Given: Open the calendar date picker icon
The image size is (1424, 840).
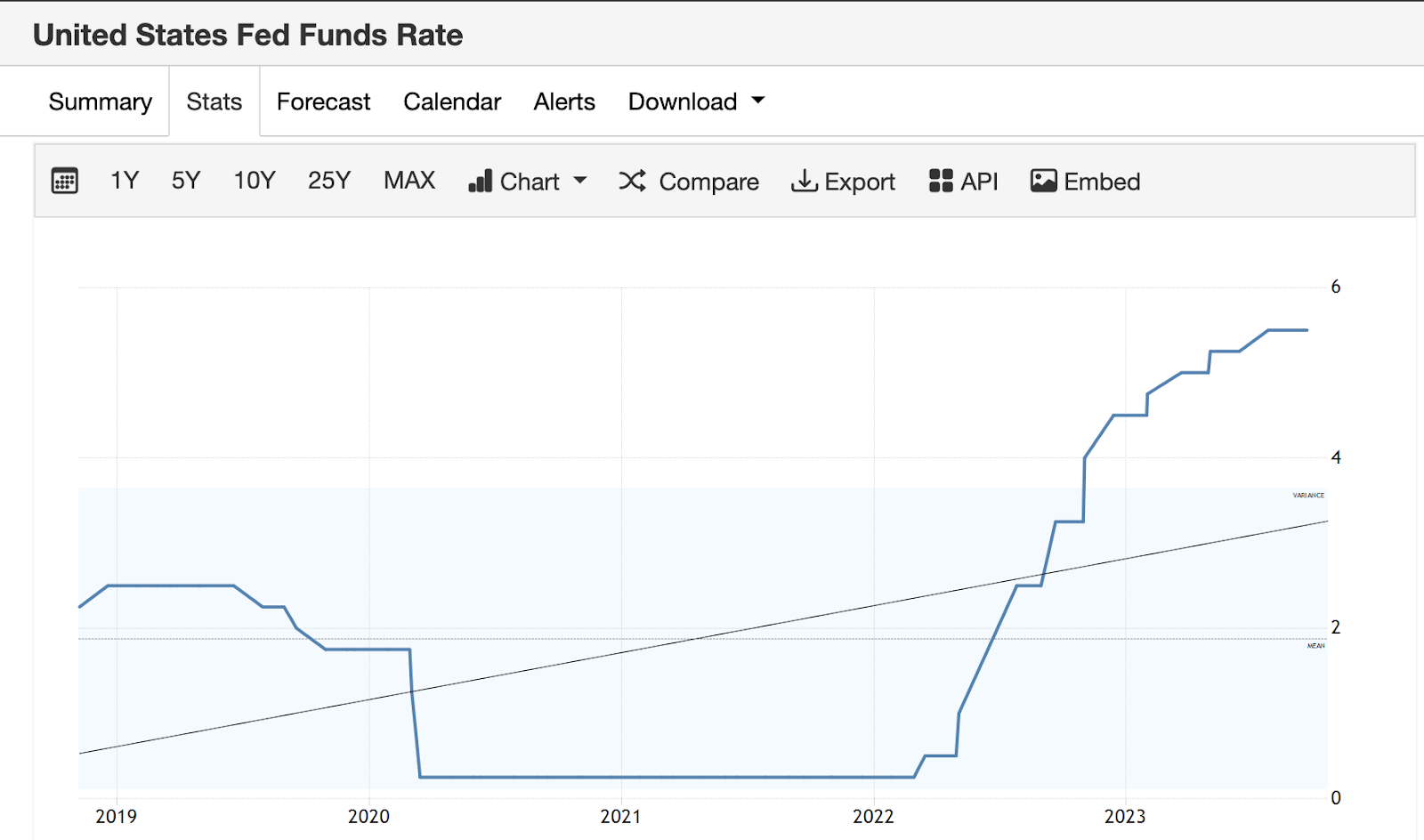Looking at the screenshot, I should point(65,181).
